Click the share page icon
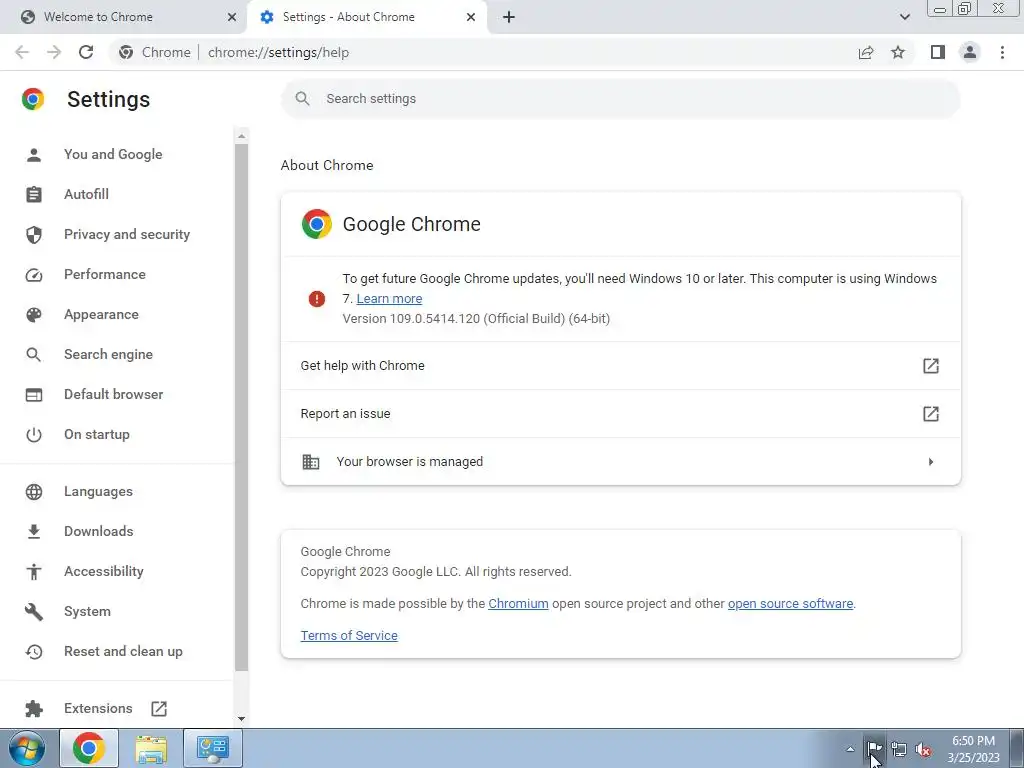Viewport: 1024px width, 768px height. (x=866, y=52)
